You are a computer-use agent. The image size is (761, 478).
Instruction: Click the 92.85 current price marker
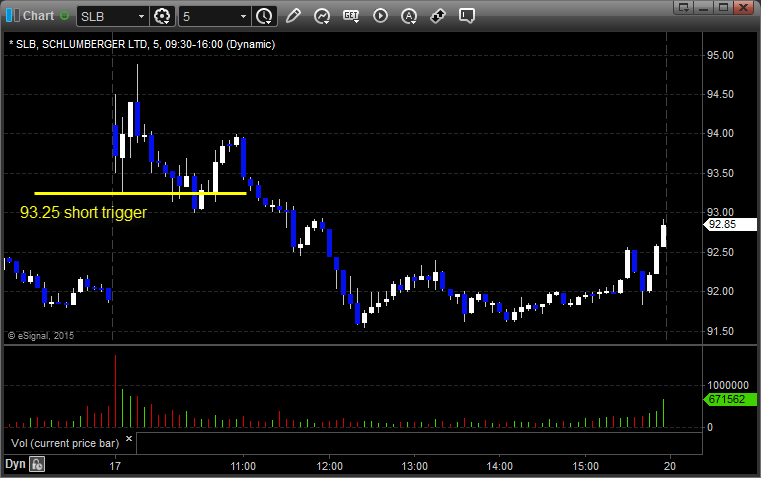coord(730,224)
